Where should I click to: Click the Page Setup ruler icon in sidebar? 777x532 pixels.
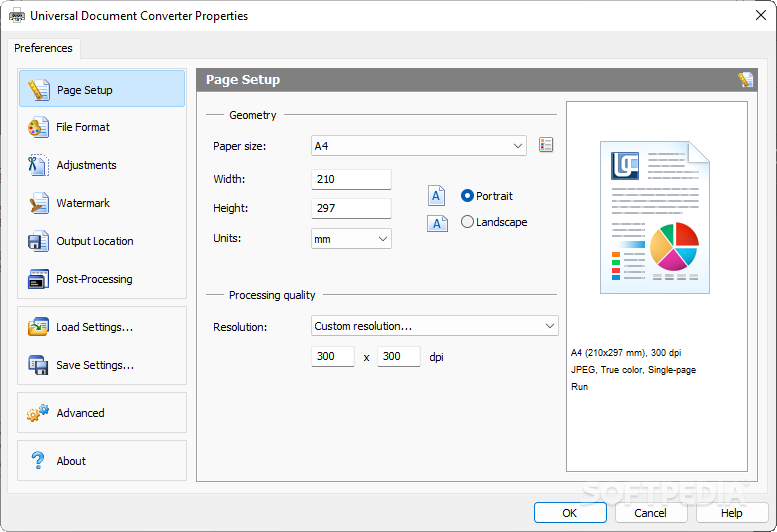pos(38,90)
